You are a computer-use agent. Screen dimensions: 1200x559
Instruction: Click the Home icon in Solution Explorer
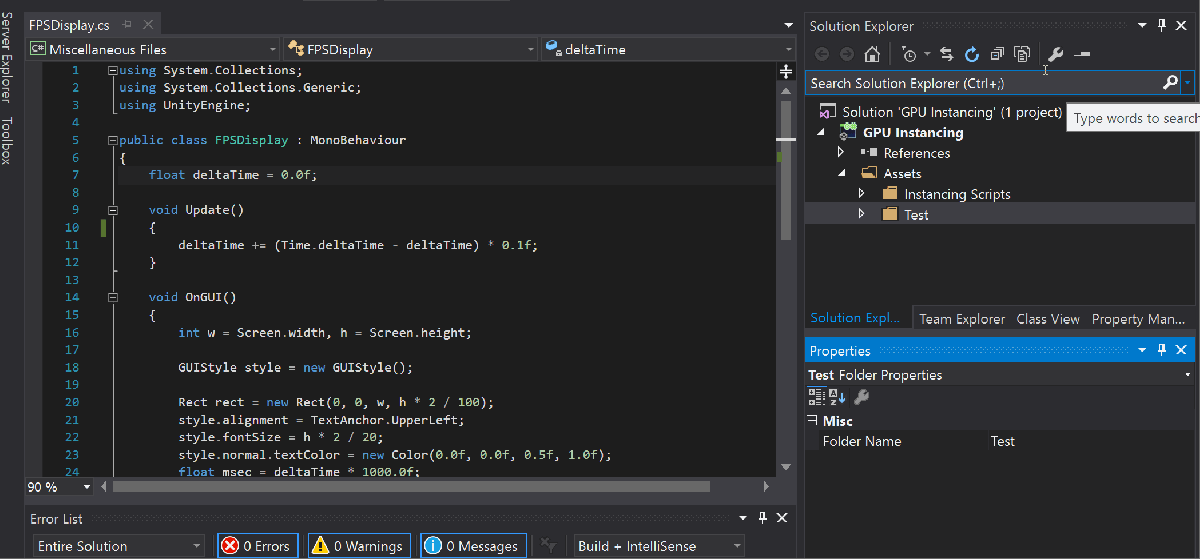click(x=872, y=54)
